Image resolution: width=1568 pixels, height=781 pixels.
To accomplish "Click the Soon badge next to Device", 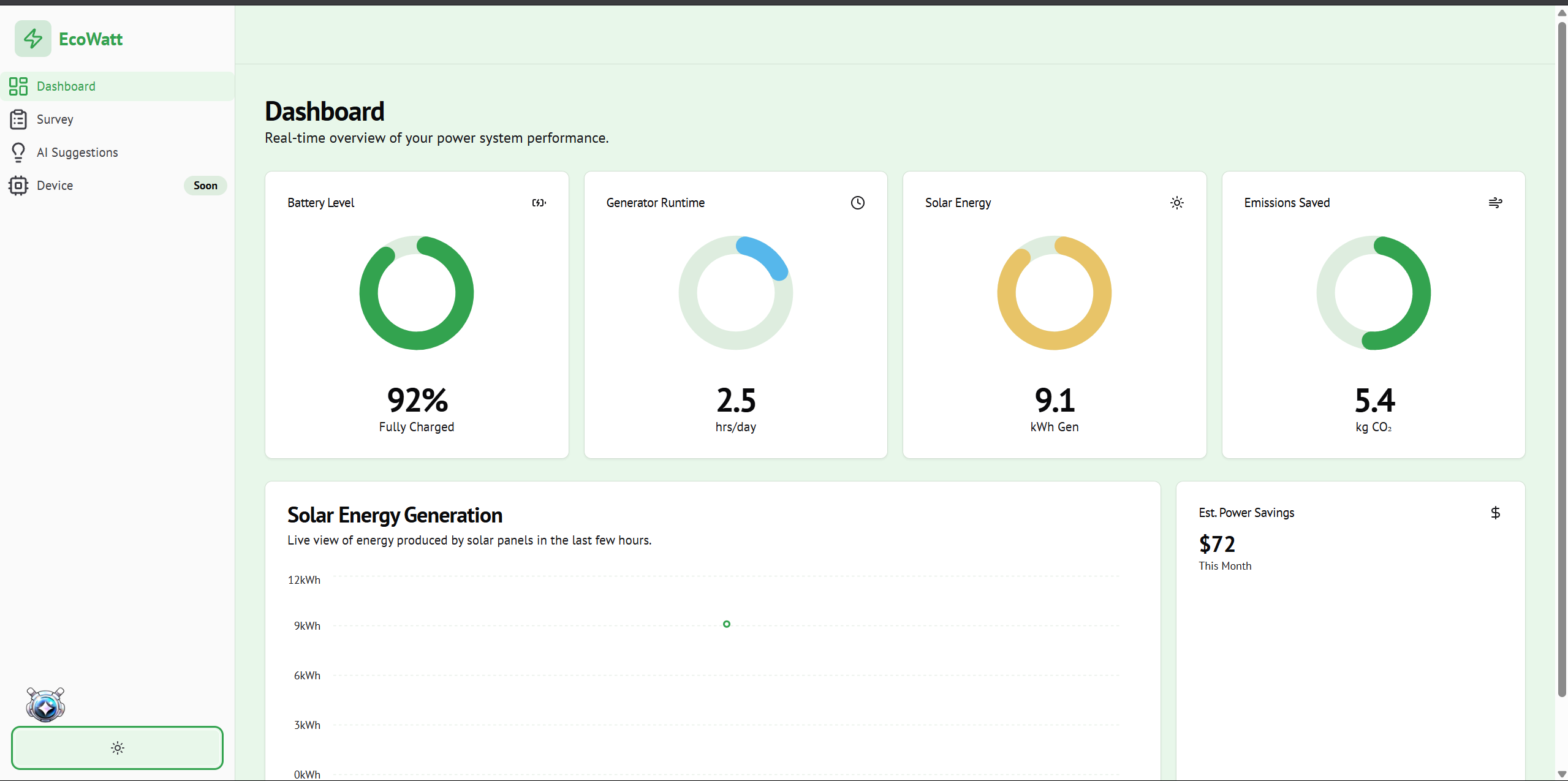I will tap(205, 186).
